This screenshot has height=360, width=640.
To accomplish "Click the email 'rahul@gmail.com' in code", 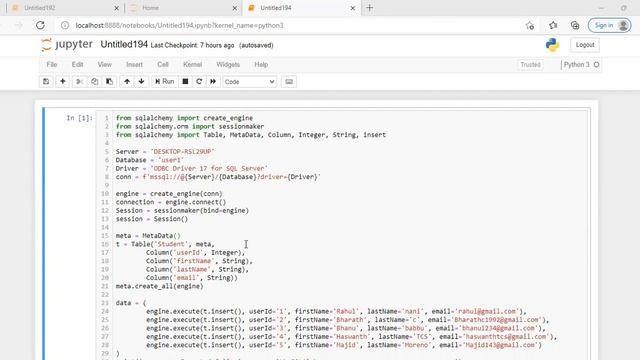I will click(x=487, y=311).
